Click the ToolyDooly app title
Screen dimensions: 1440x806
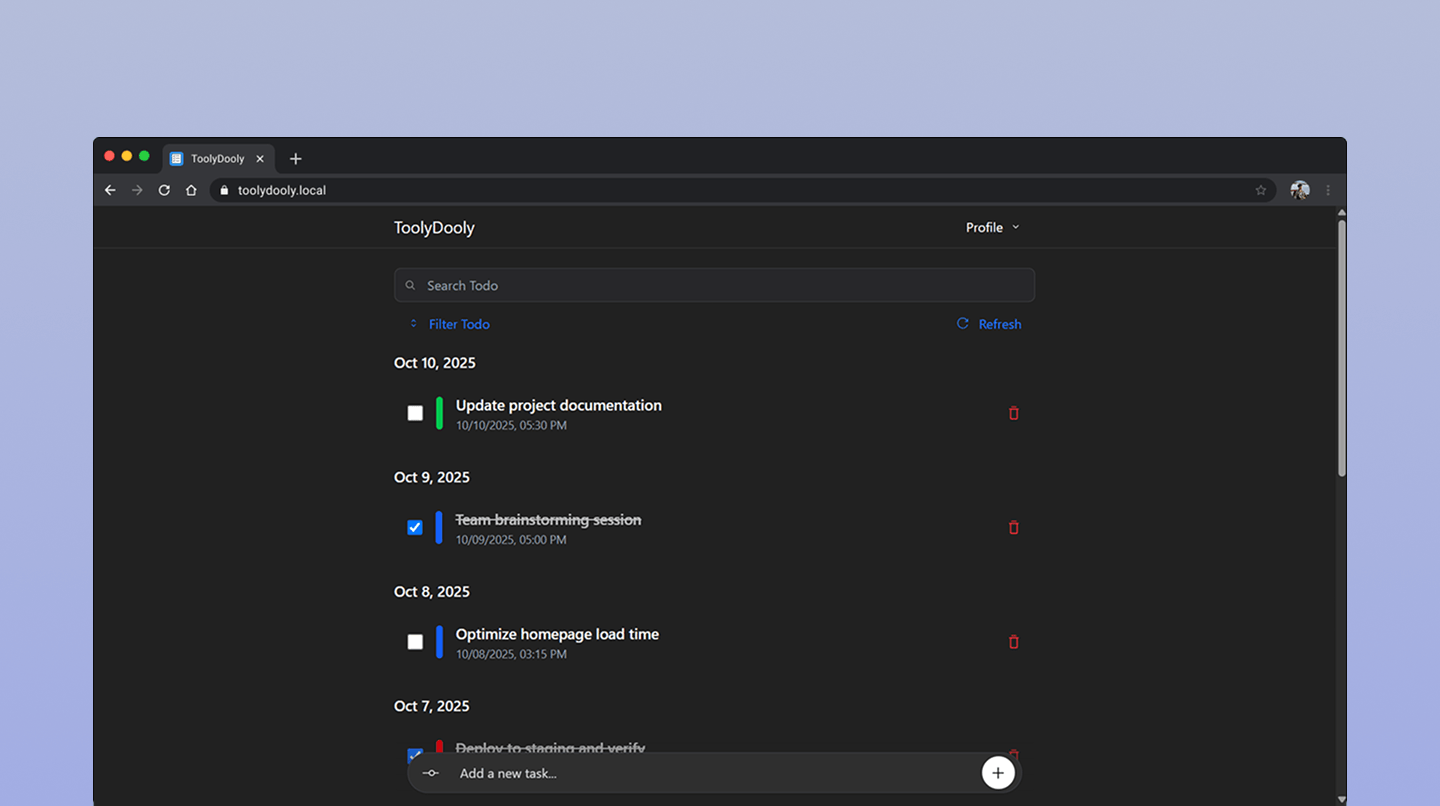click(434, 228)
